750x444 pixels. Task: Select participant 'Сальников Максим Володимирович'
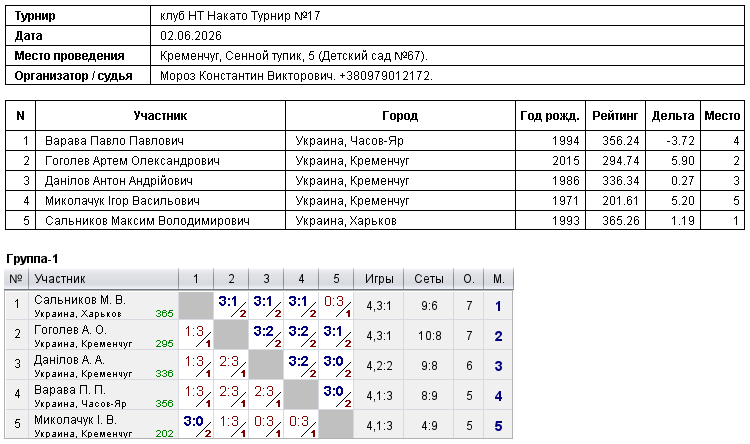(147, 221)
